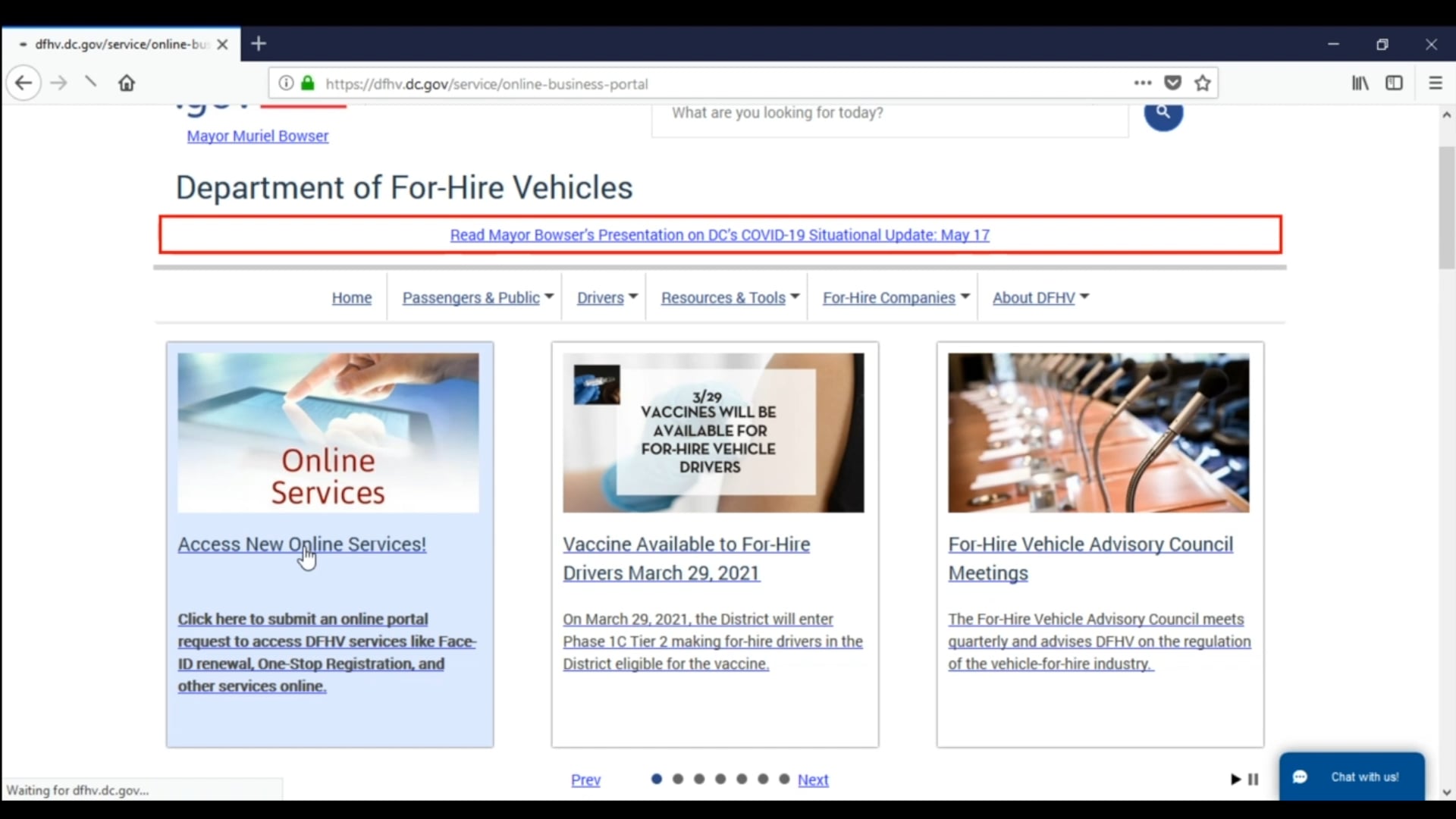
Task: Click the site security lock icon
Action: point(307,83)
